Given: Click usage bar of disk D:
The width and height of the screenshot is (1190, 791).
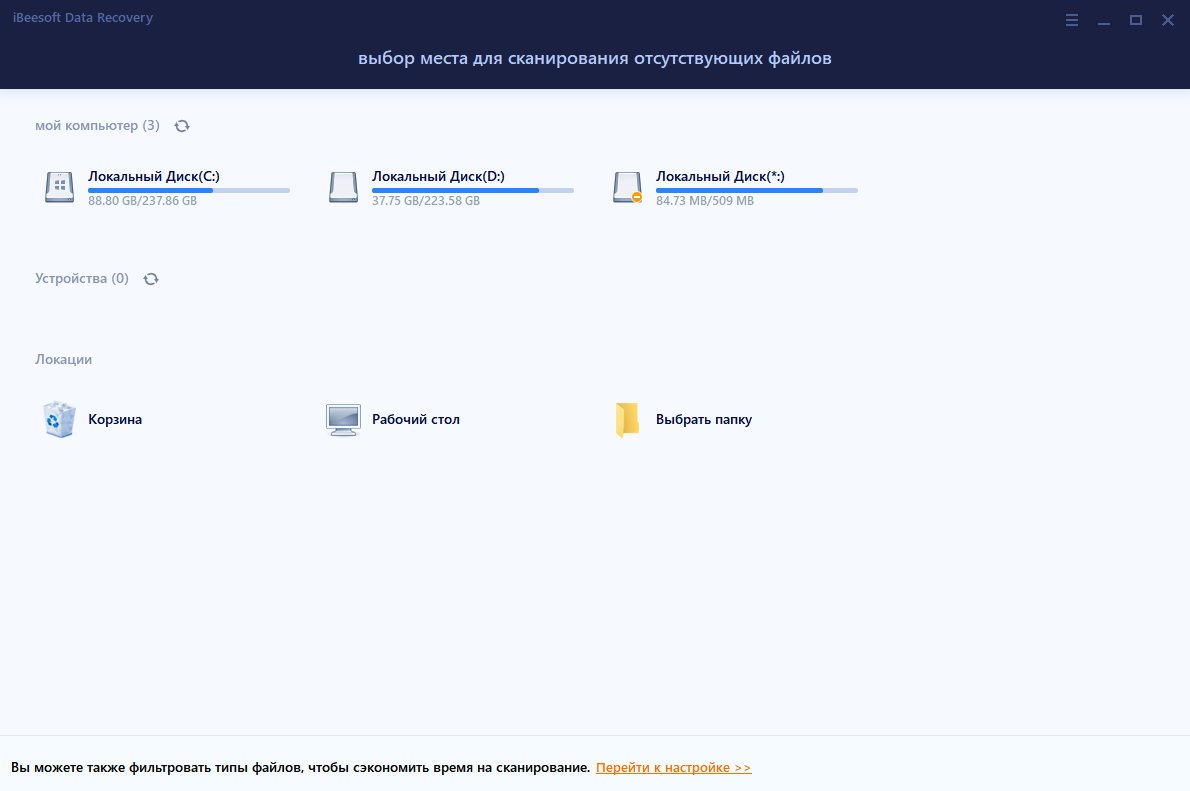Looking at the screenshot, I should point(473,191).
